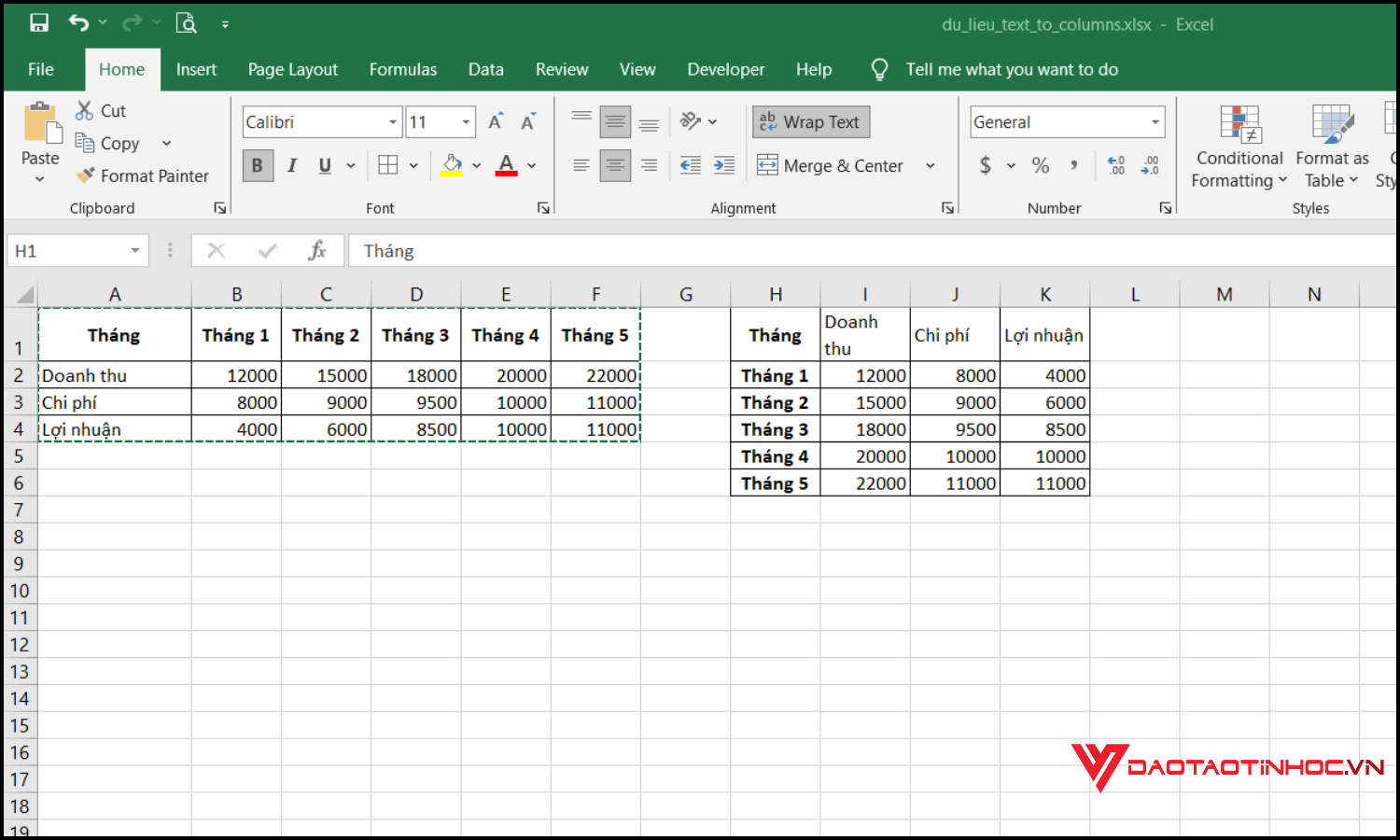Open the Formulas ribbon tab
This screenshot has height=840, width=1400.
[403, 69]
